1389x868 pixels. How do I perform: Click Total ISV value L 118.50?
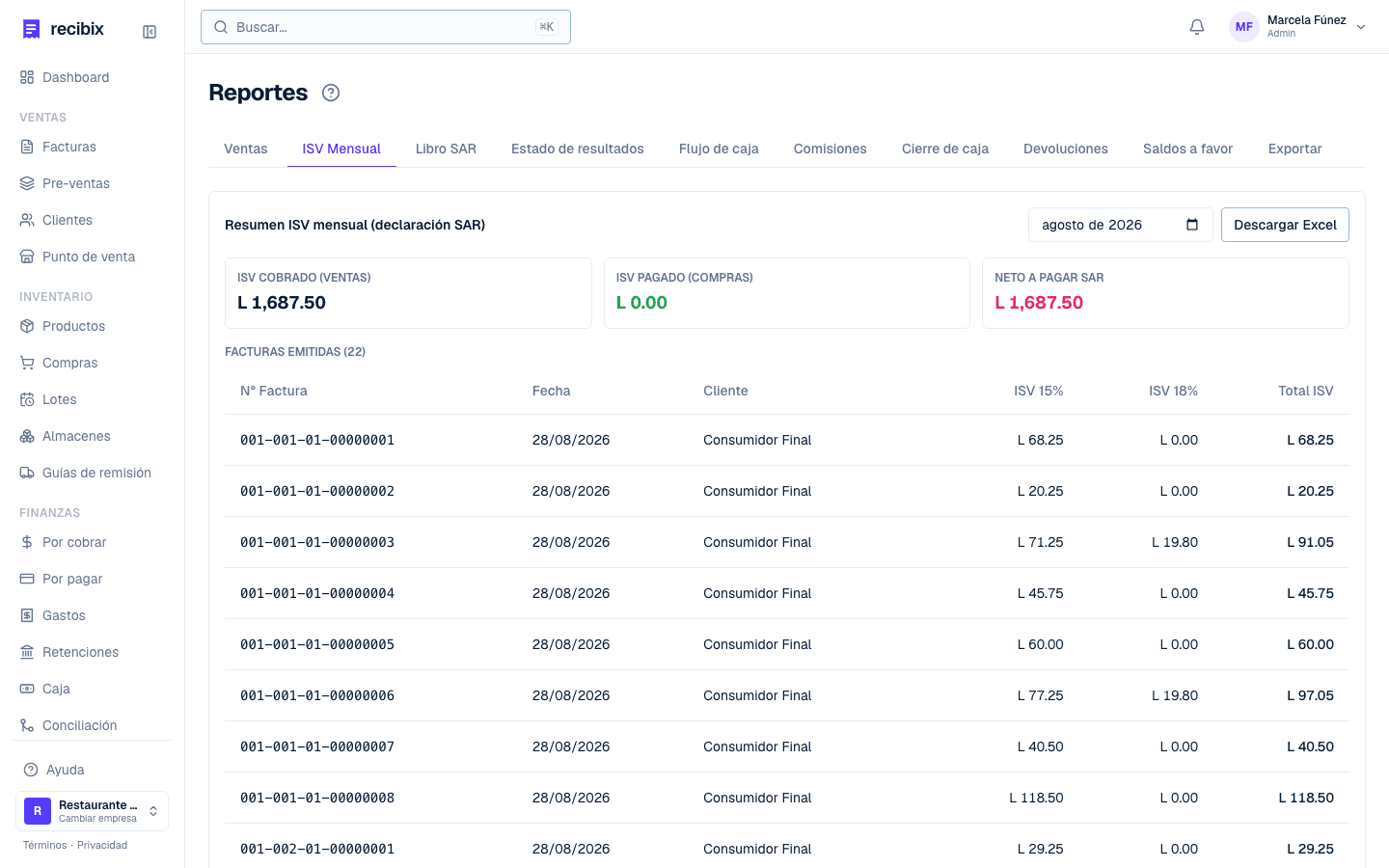(x=1306, y=798)
